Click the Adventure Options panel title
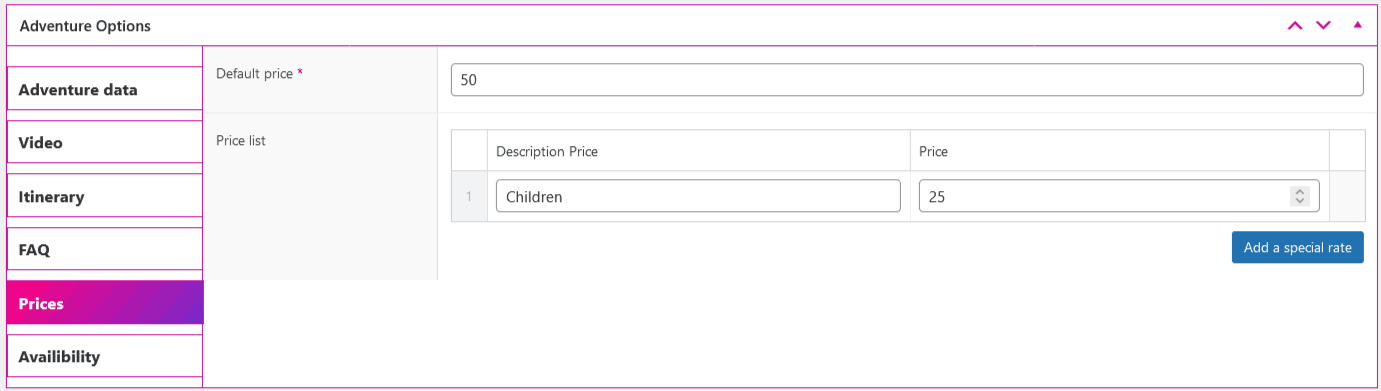The width and height of the screenshot is (1381, 391). click(x=85, y=26)
